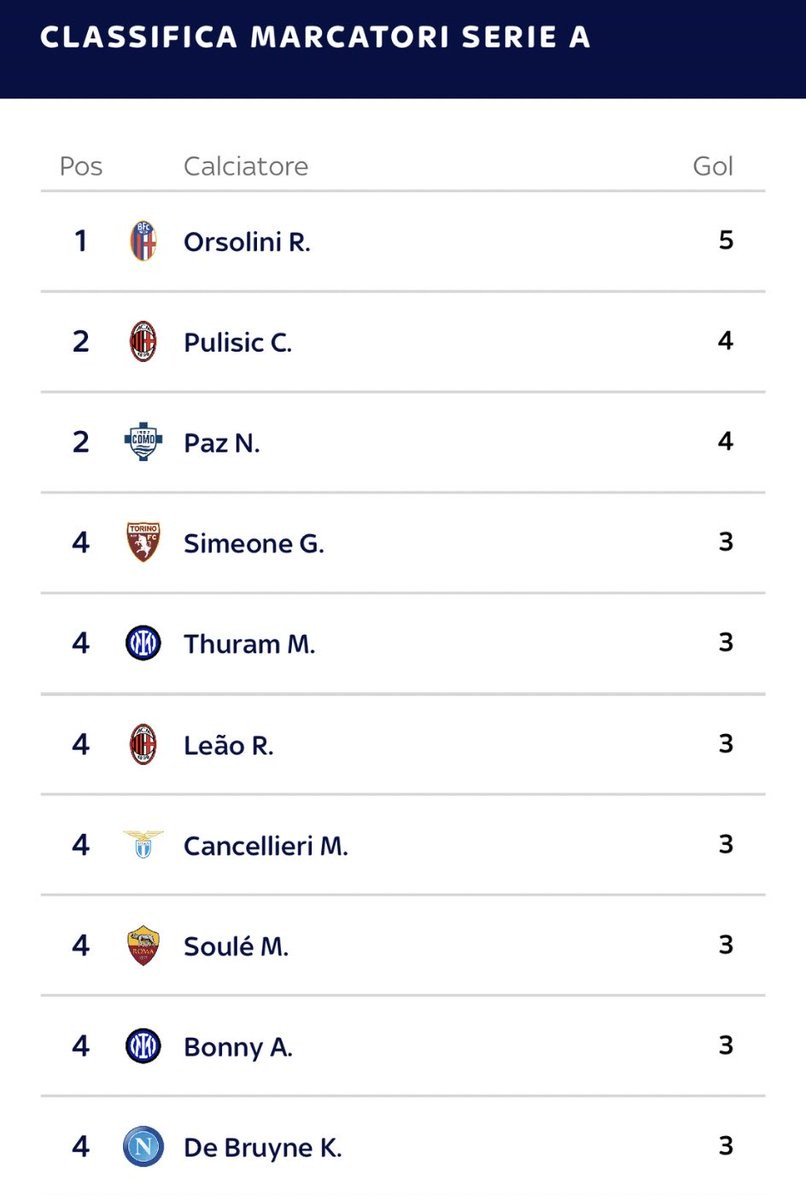Screen dimensions: 806x1200
Task: Click the Milan crest beside Pulisic C.
Action: 143,342
